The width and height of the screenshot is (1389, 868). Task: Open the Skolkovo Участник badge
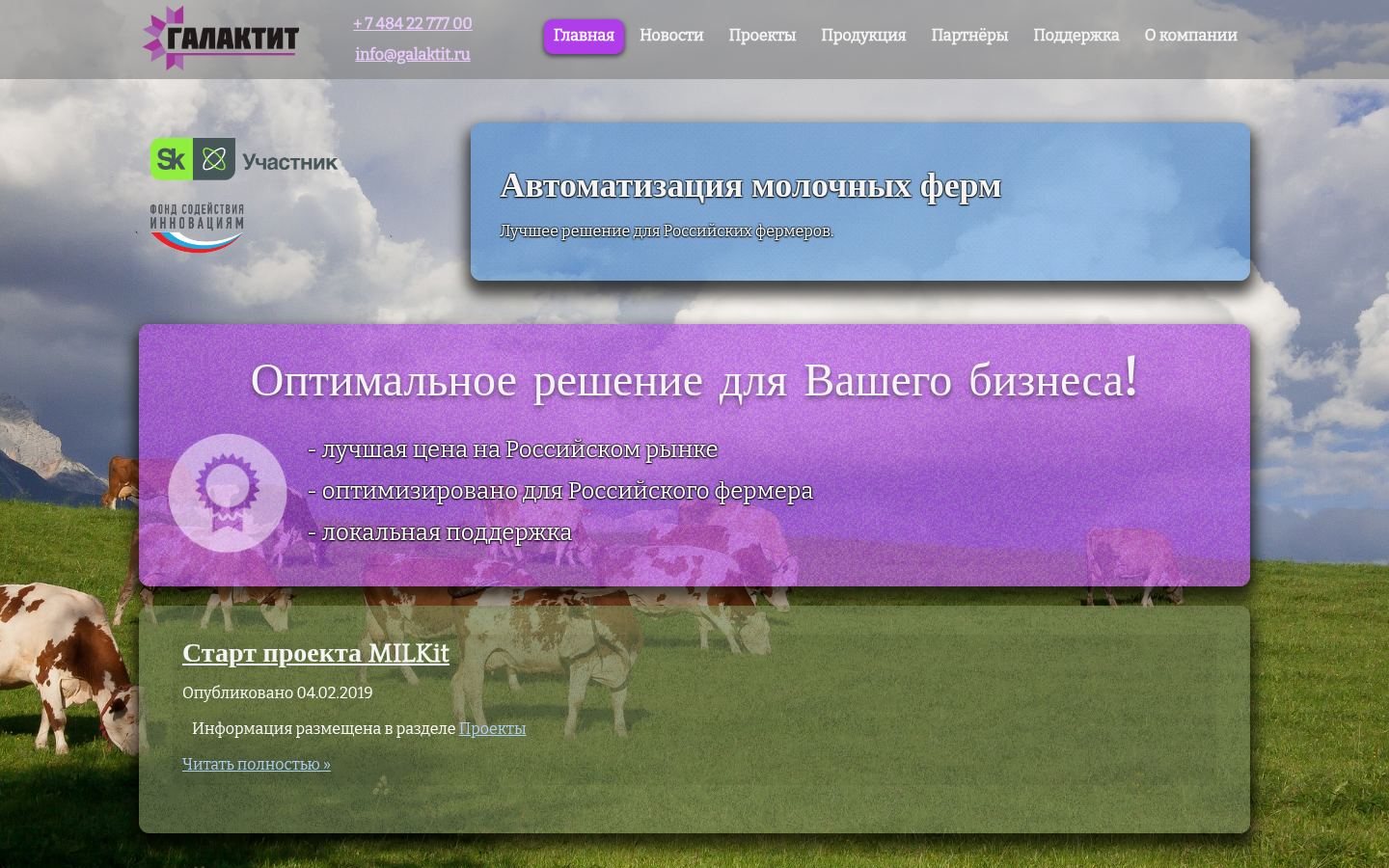click(244, 159)
